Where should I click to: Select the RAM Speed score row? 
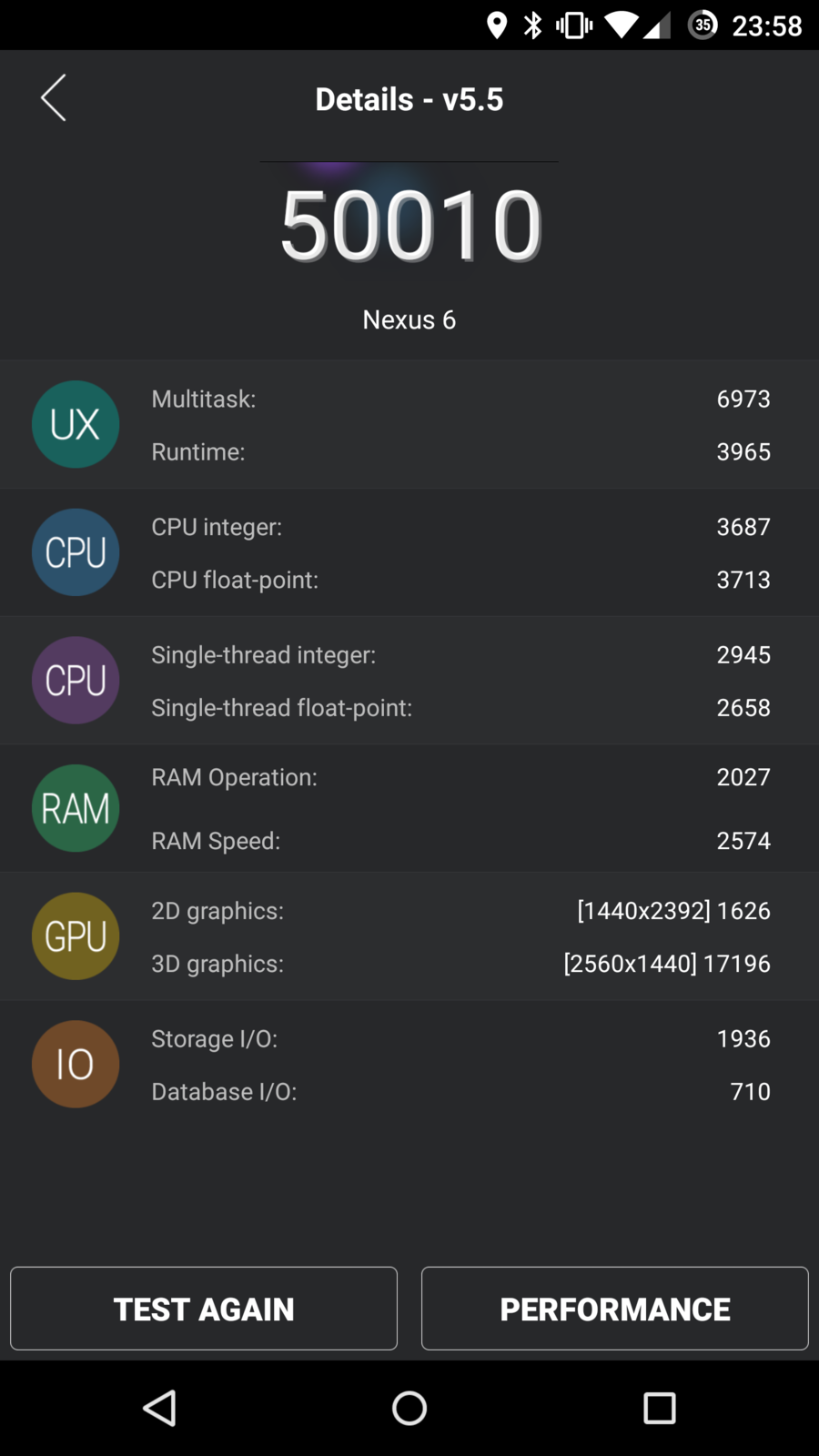pos(460,841)
